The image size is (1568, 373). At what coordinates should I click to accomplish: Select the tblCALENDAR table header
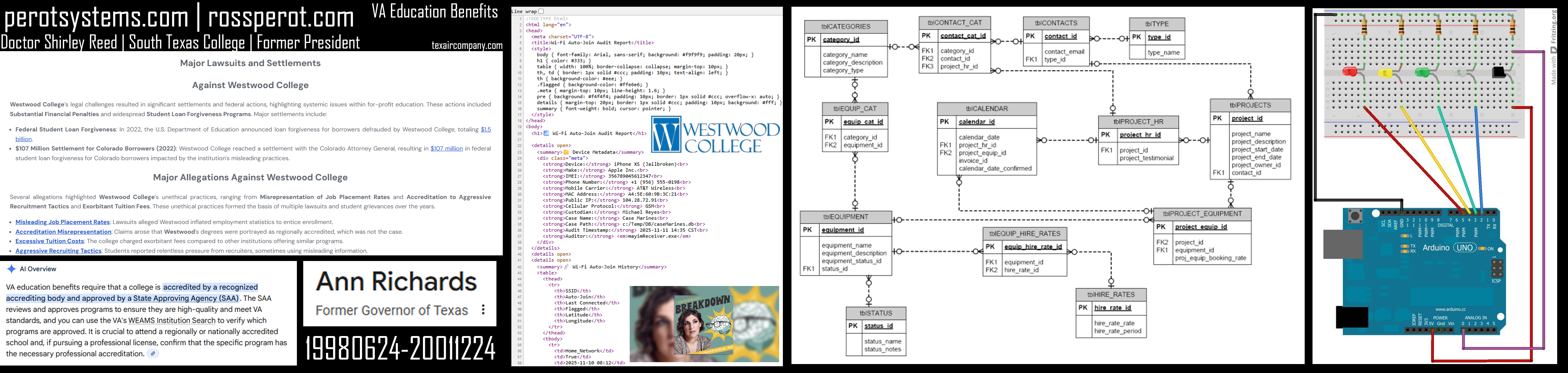[x=986, y=109]
